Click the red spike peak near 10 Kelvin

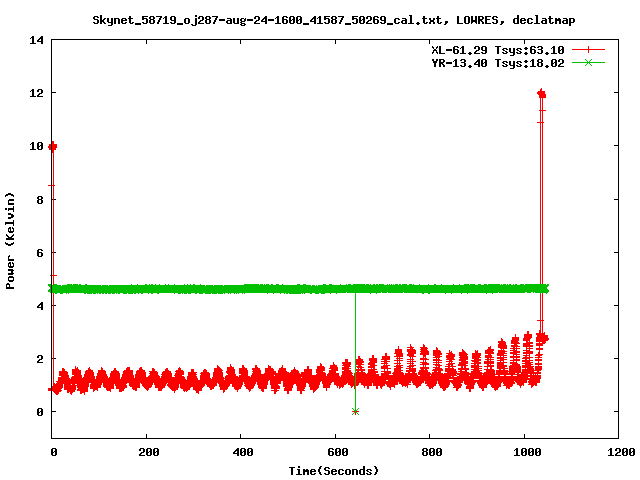click(53, 147)
